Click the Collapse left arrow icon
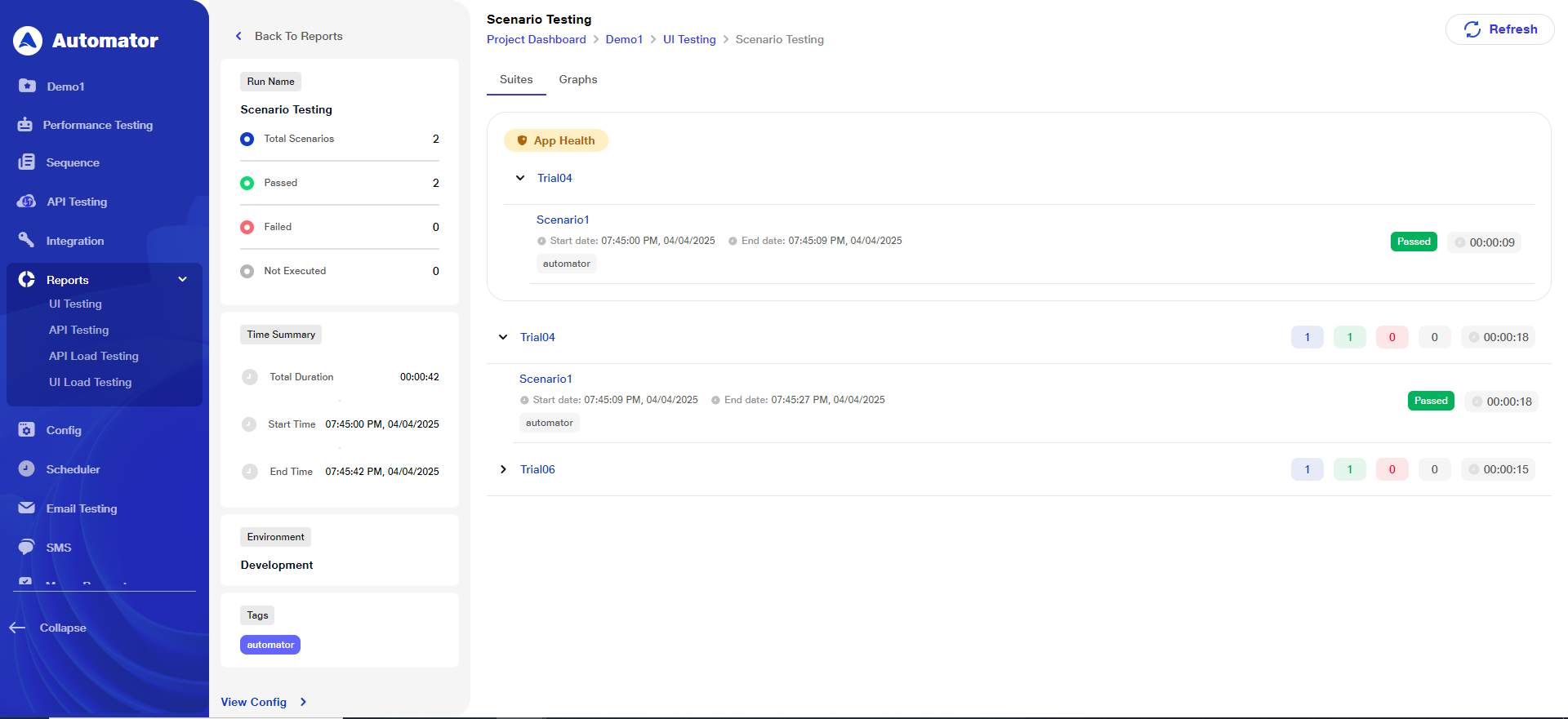1568x719 pixels. [x=17, y=628]
